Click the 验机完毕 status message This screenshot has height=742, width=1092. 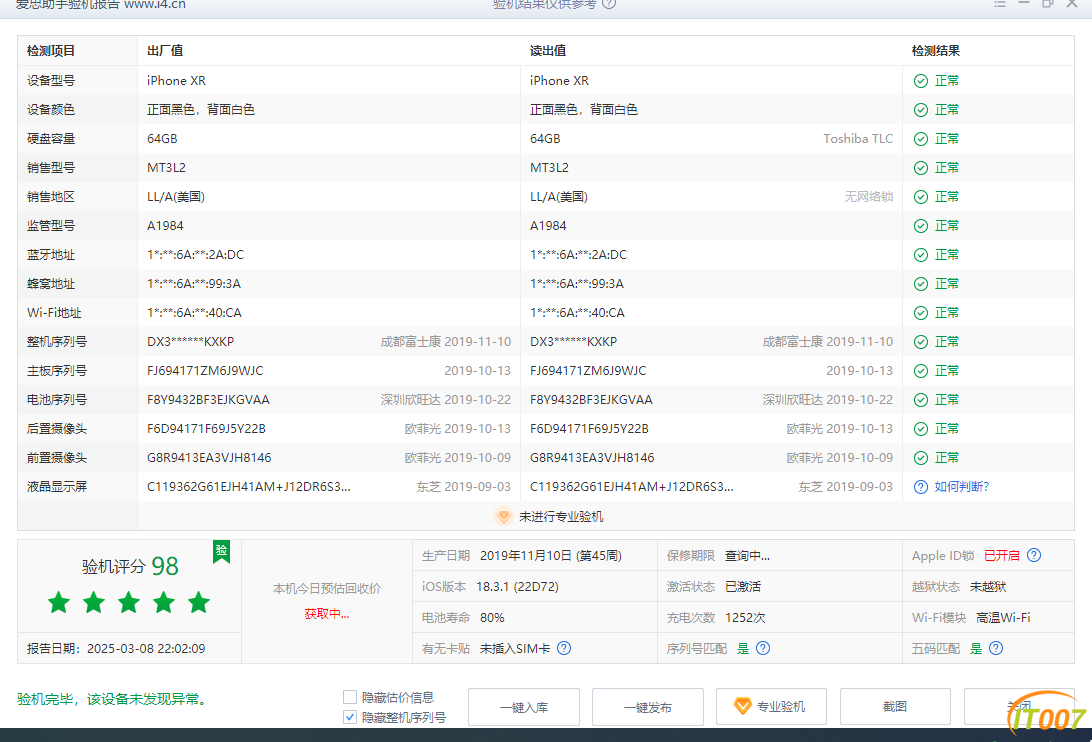click(113, 699)
